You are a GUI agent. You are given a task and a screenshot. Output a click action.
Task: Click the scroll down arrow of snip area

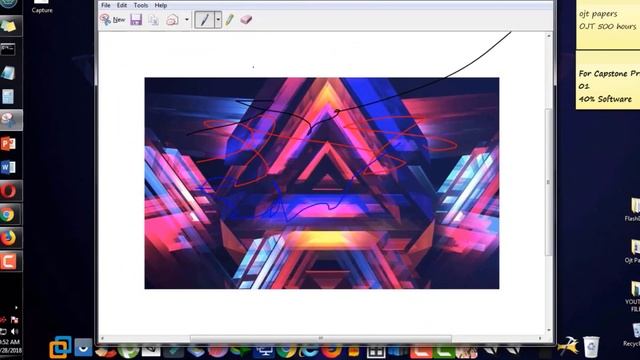(549, 330)
